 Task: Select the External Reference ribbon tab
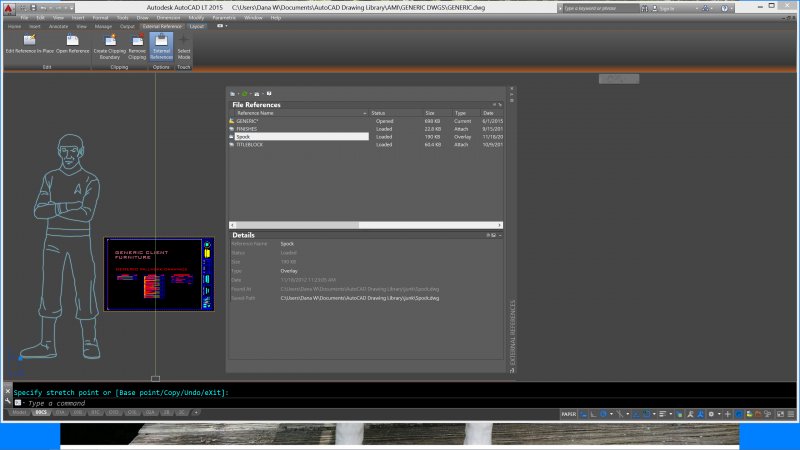point(162,27)
